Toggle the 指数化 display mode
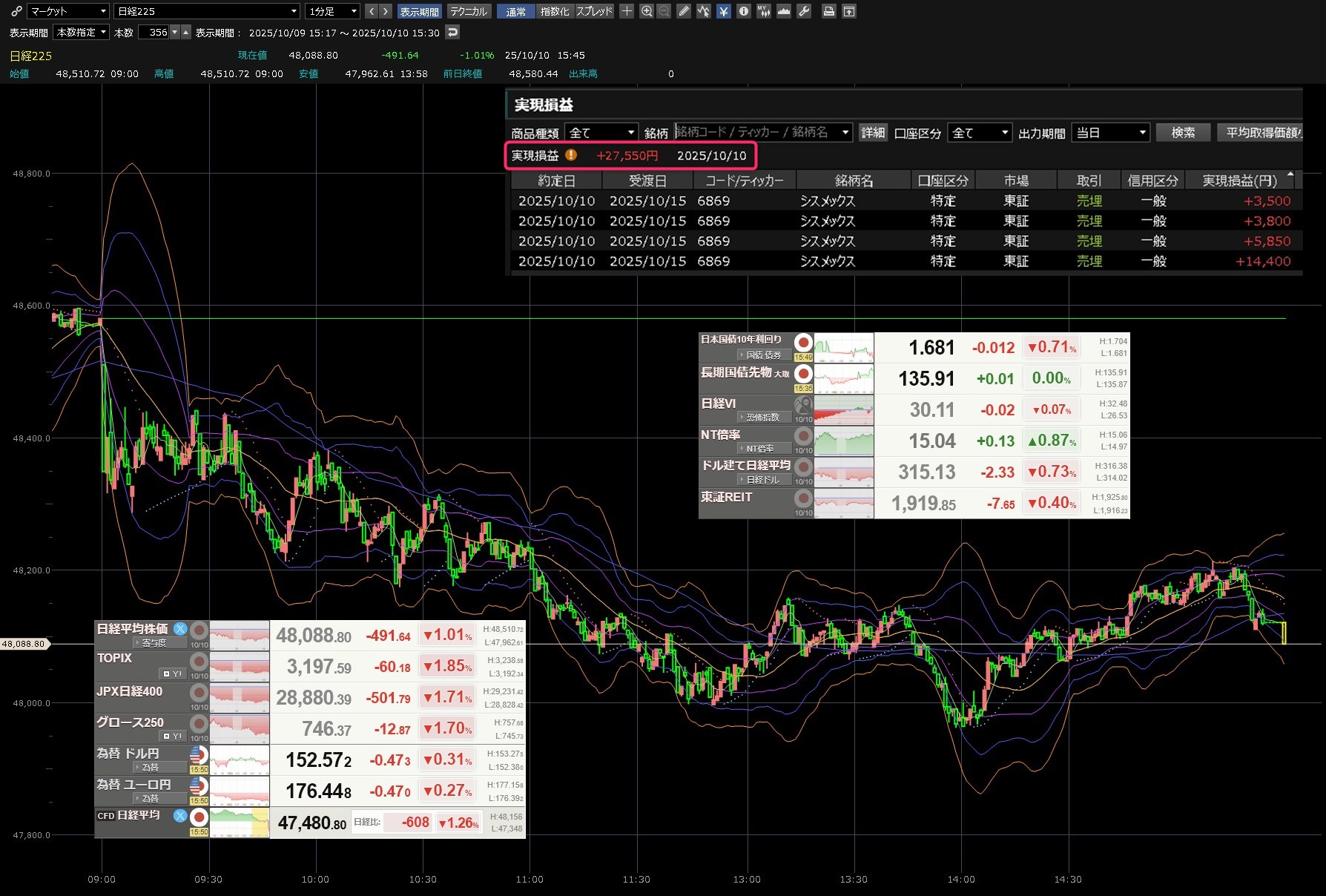The image size is (1326, 896). pos(555,11)
